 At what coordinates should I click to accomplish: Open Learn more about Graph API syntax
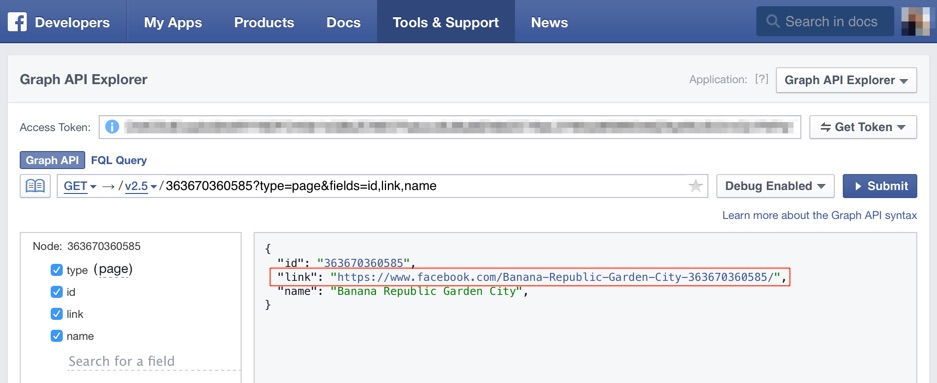pyautogui.click(x=819, y=215)
